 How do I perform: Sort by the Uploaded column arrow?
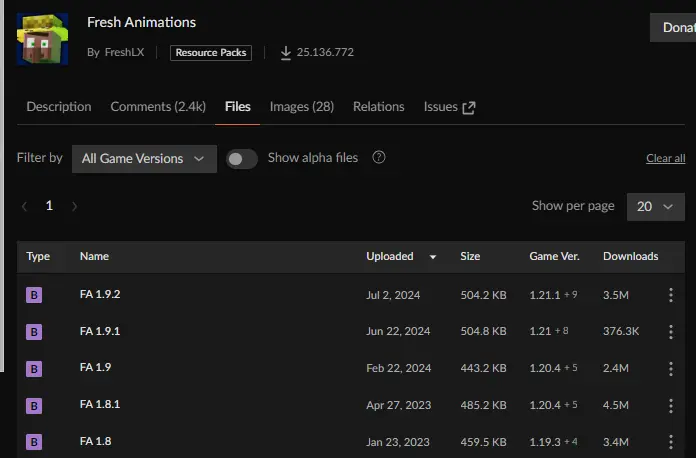pyautogui.click(x=433, y=257)
